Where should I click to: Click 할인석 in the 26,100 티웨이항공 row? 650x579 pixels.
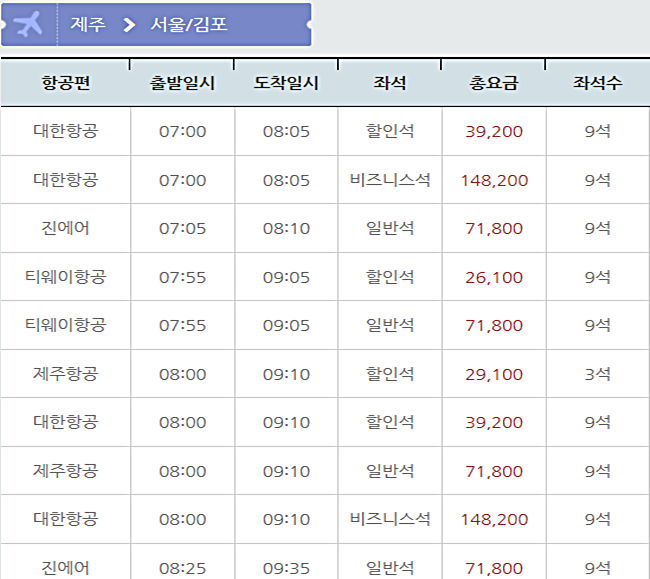[x=390, y=277]
